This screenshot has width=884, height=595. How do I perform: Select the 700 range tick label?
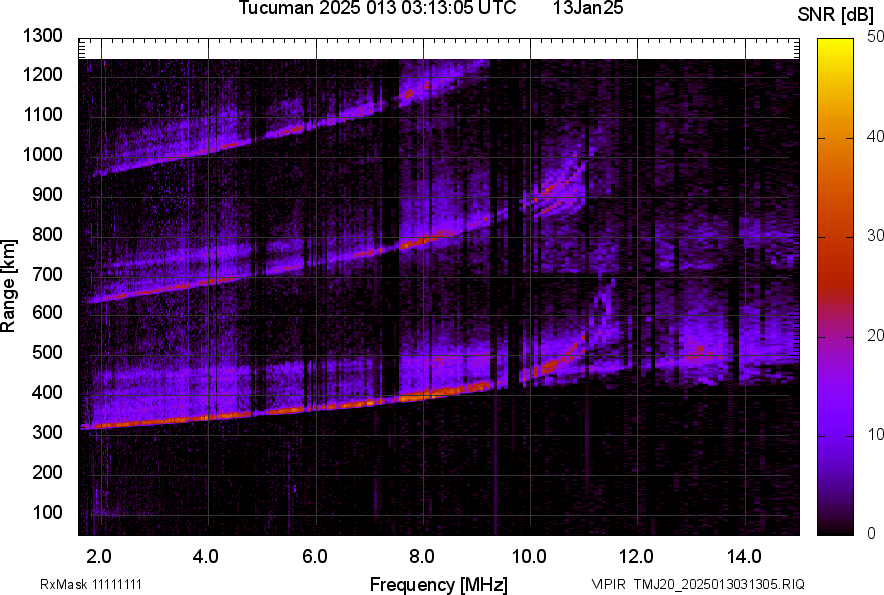click(x=50, y=274)
